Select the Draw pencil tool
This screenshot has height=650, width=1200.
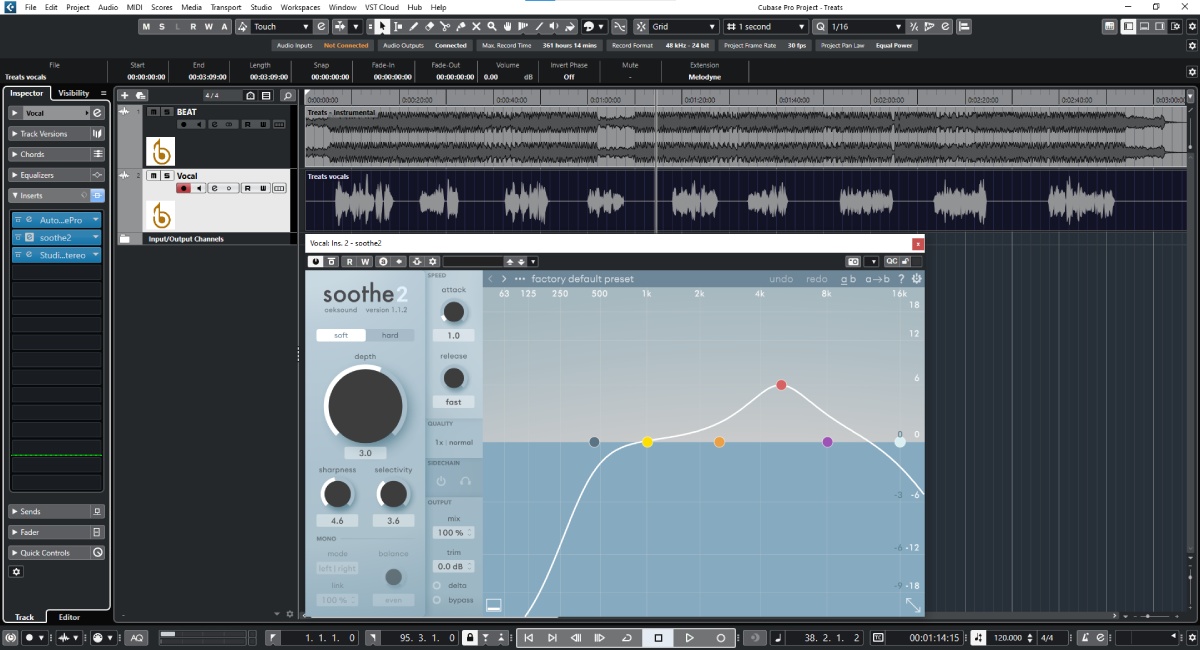[414, 26]
